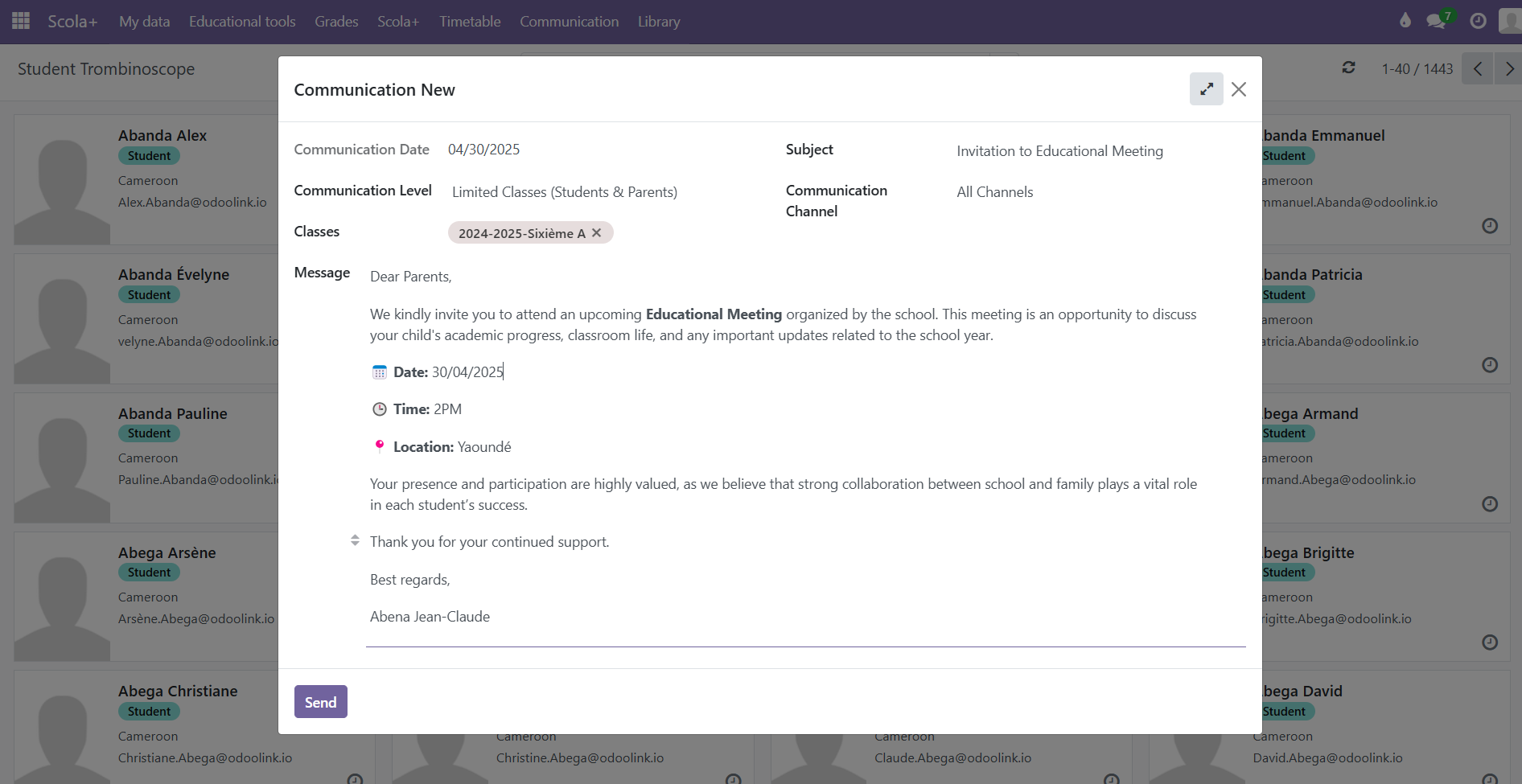Click Location: Yaoundé line
1522x784 pixels.
tap(452, 447)
